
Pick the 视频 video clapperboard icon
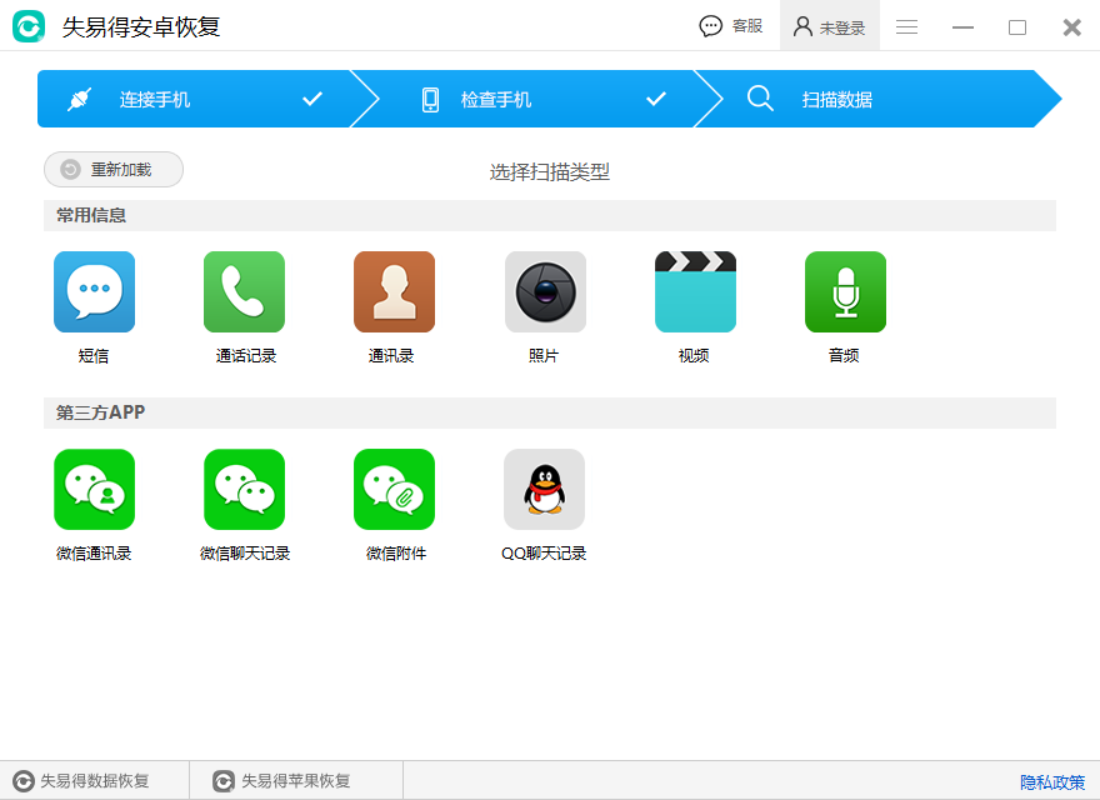pos(695,292)
